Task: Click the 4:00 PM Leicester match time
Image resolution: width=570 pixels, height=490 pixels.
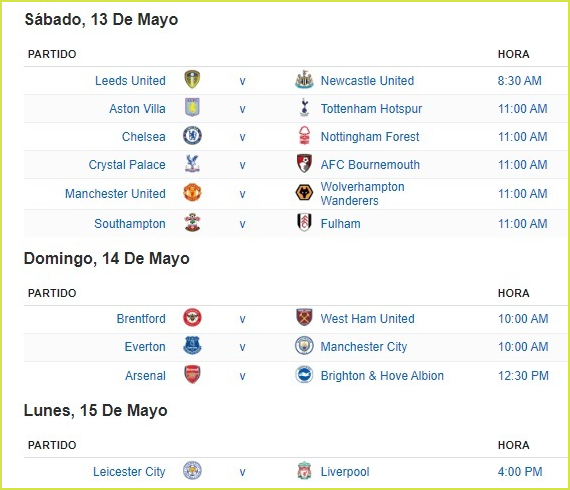Action: (x=520, y=472)
